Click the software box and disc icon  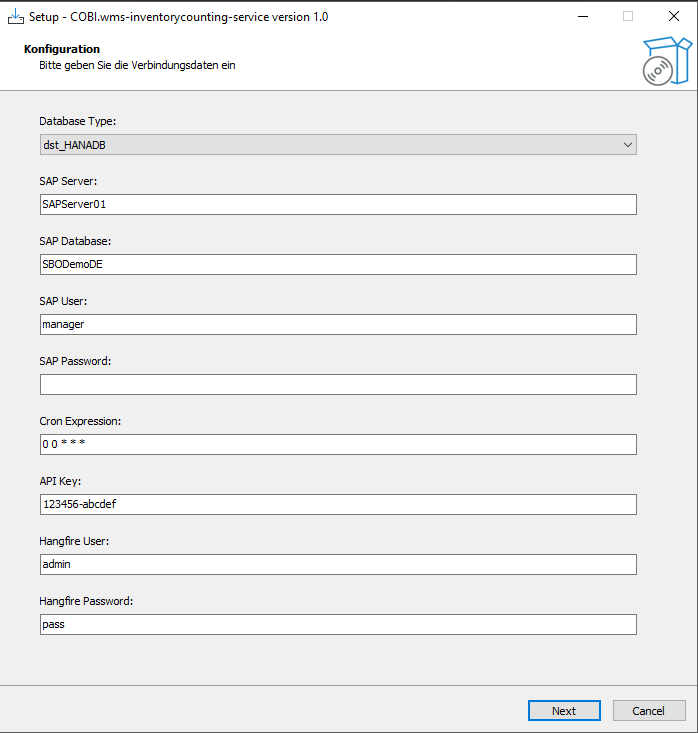(x=665, y=62)
